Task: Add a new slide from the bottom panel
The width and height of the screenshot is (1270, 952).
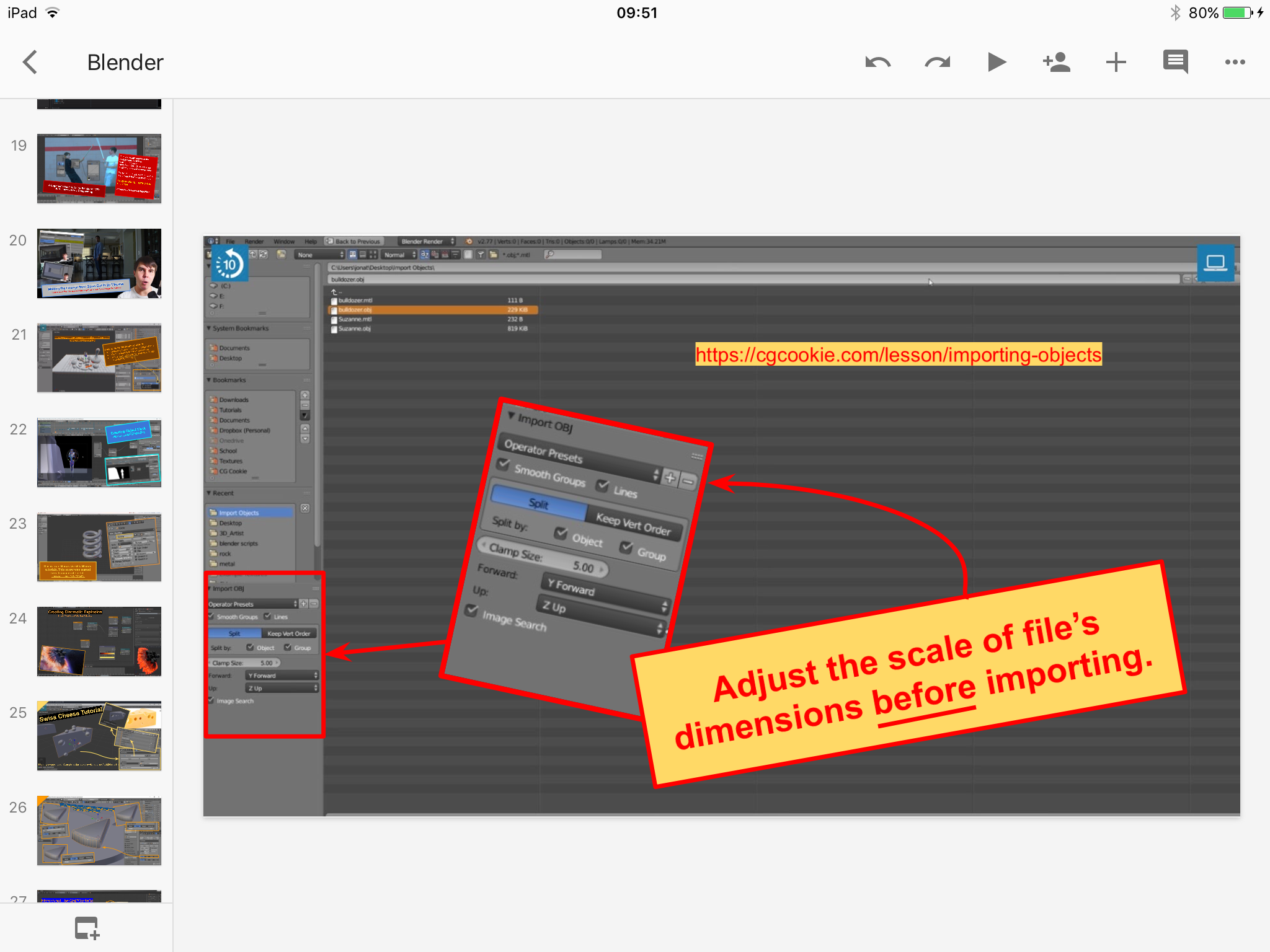Action: (87, 928)
